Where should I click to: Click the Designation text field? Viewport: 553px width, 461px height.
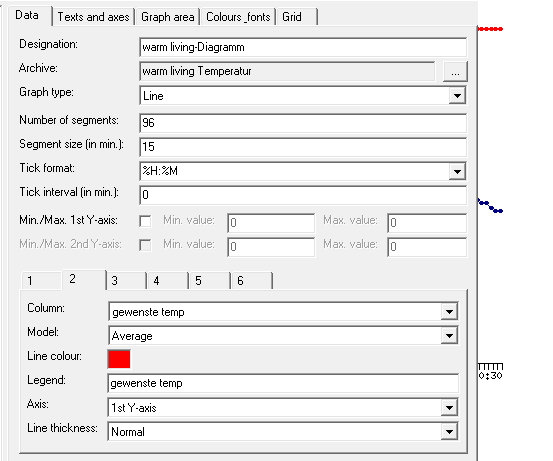[x=303, y=47]
